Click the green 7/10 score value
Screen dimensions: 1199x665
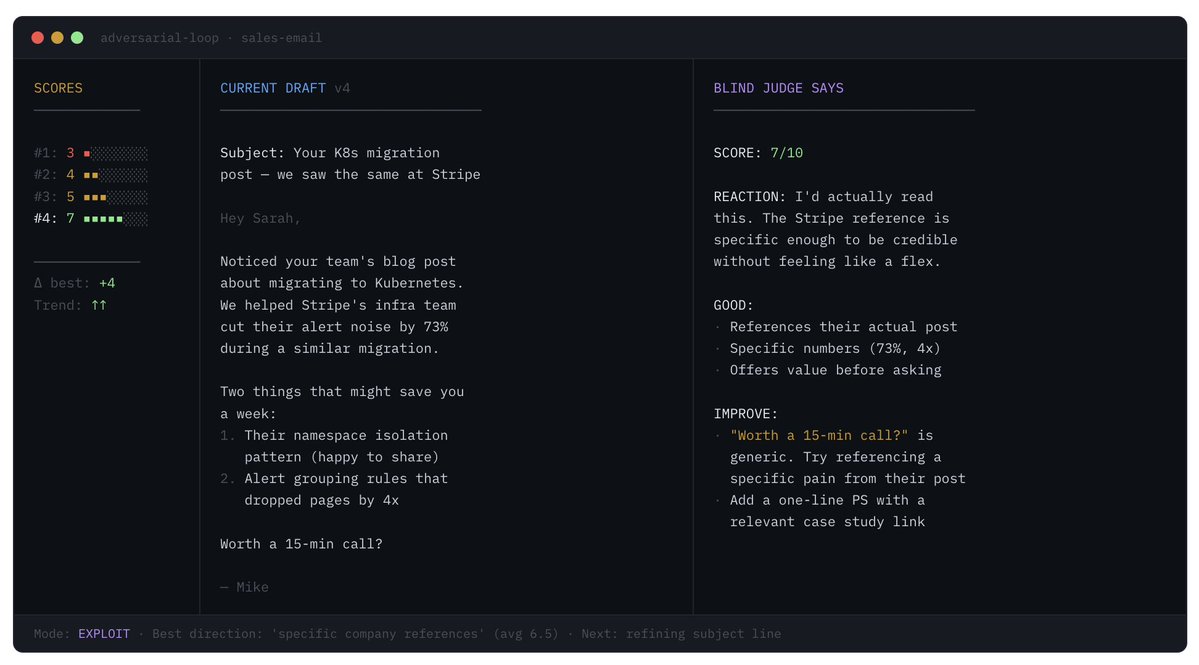click(x=786, y=153)
